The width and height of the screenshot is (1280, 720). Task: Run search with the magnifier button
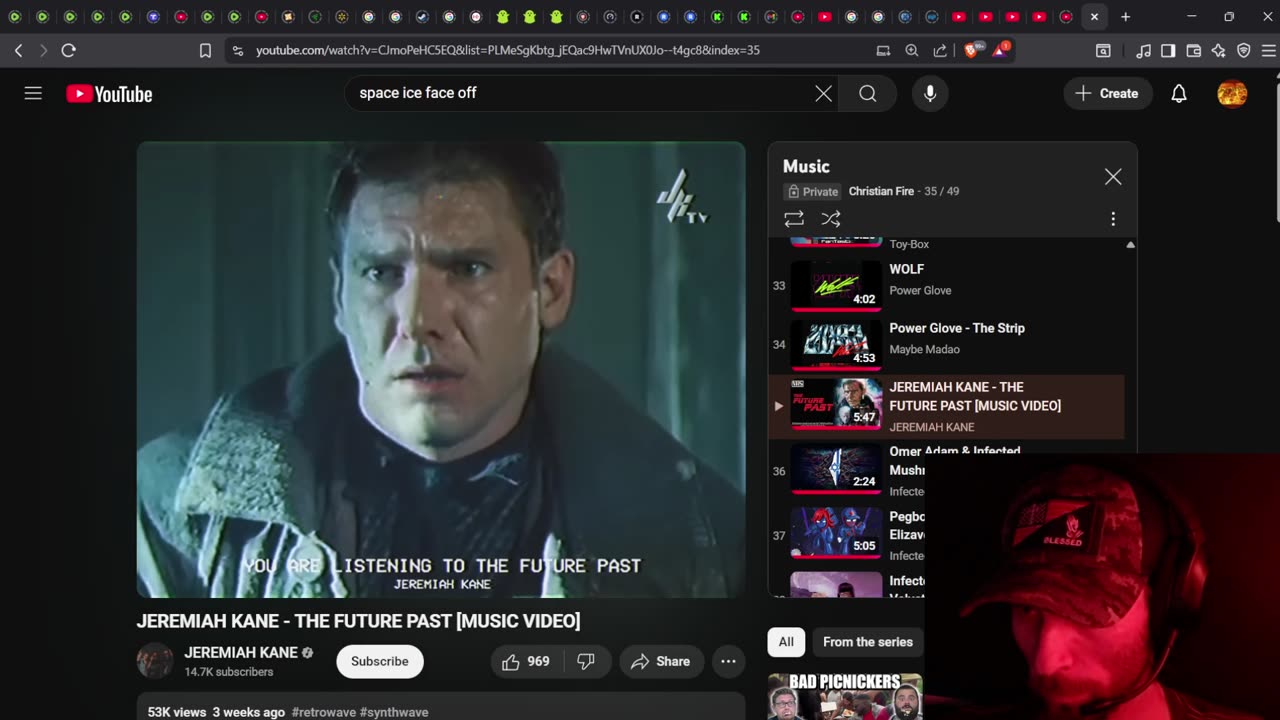(x=868, y=93)
